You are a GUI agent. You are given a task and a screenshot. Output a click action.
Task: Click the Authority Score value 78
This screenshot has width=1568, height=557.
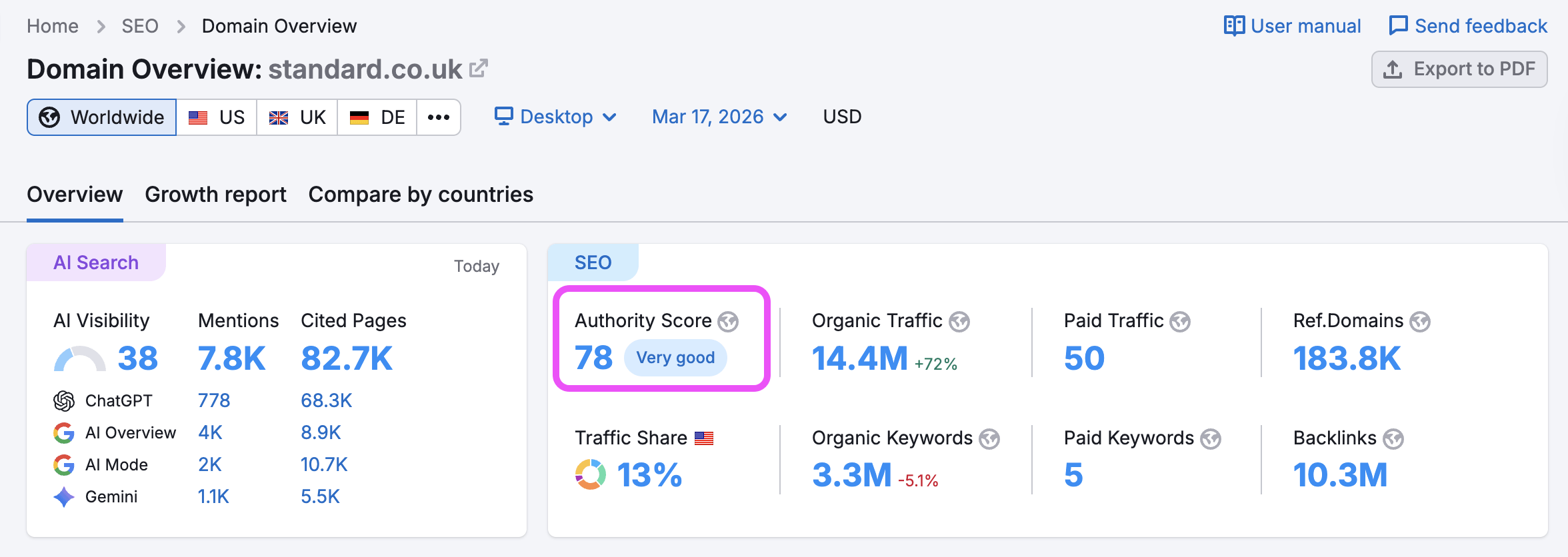593,358
